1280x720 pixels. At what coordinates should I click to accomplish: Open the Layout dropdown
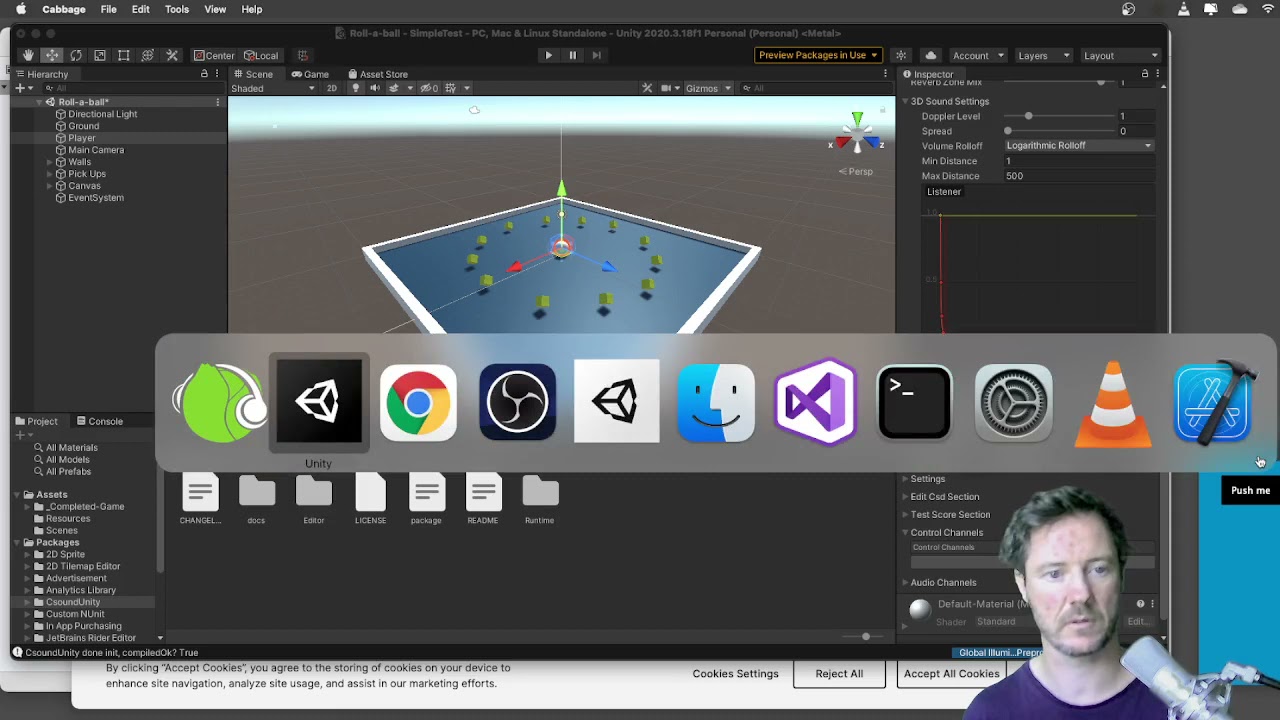click(x=1121, y=55)
